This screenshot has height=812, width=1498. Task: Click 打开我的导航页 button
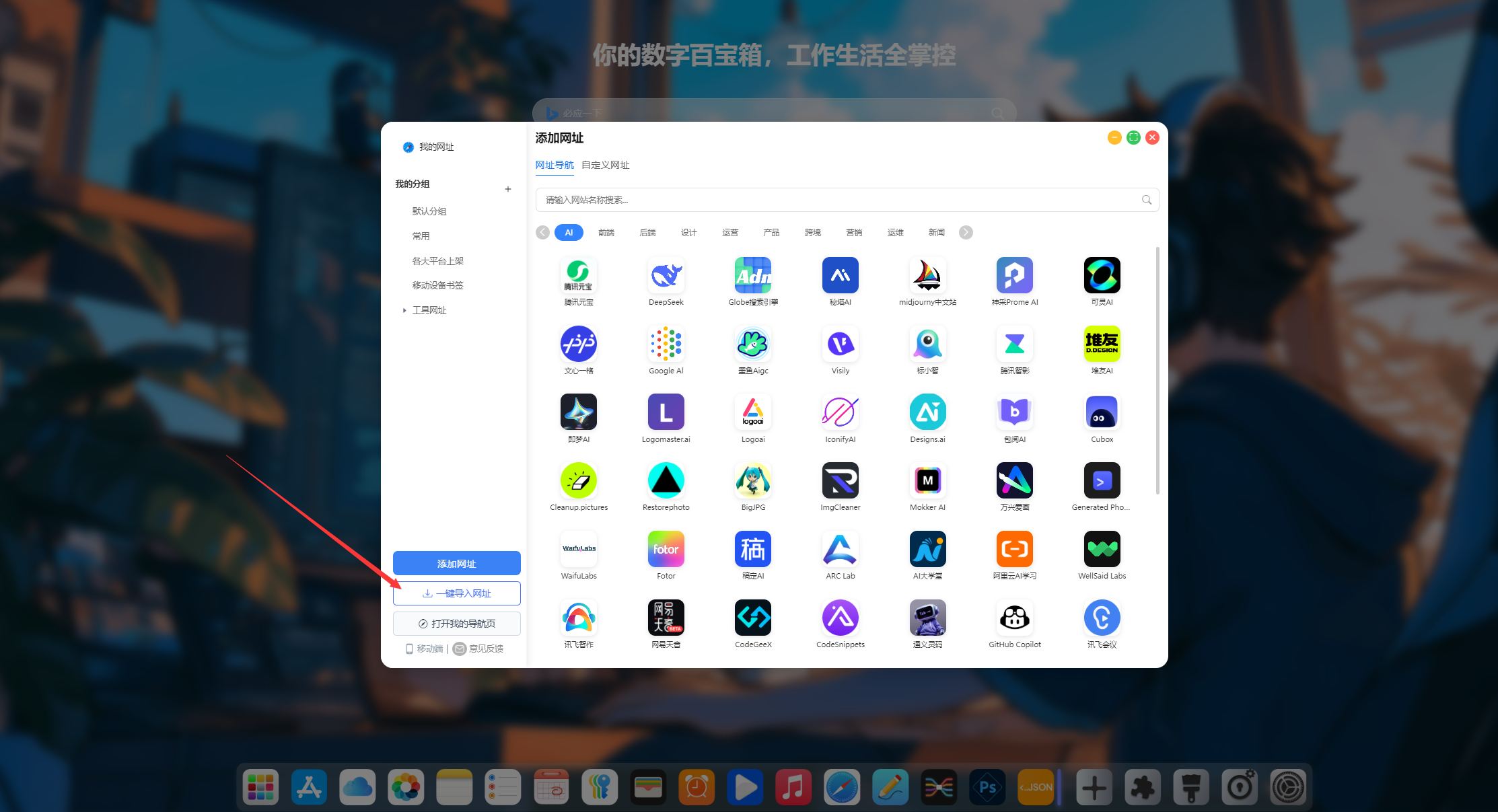[456, 624]
